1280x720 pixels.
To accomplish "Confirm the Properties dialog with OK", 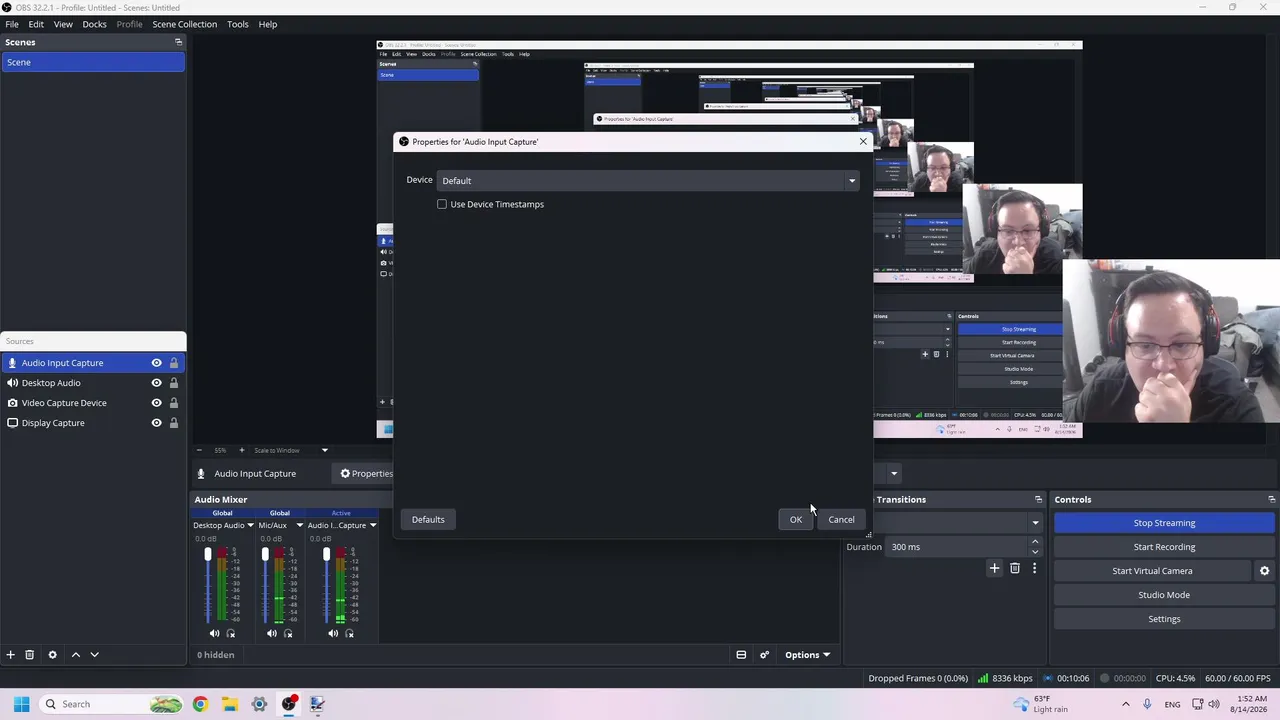I will [x=796, y=519].
